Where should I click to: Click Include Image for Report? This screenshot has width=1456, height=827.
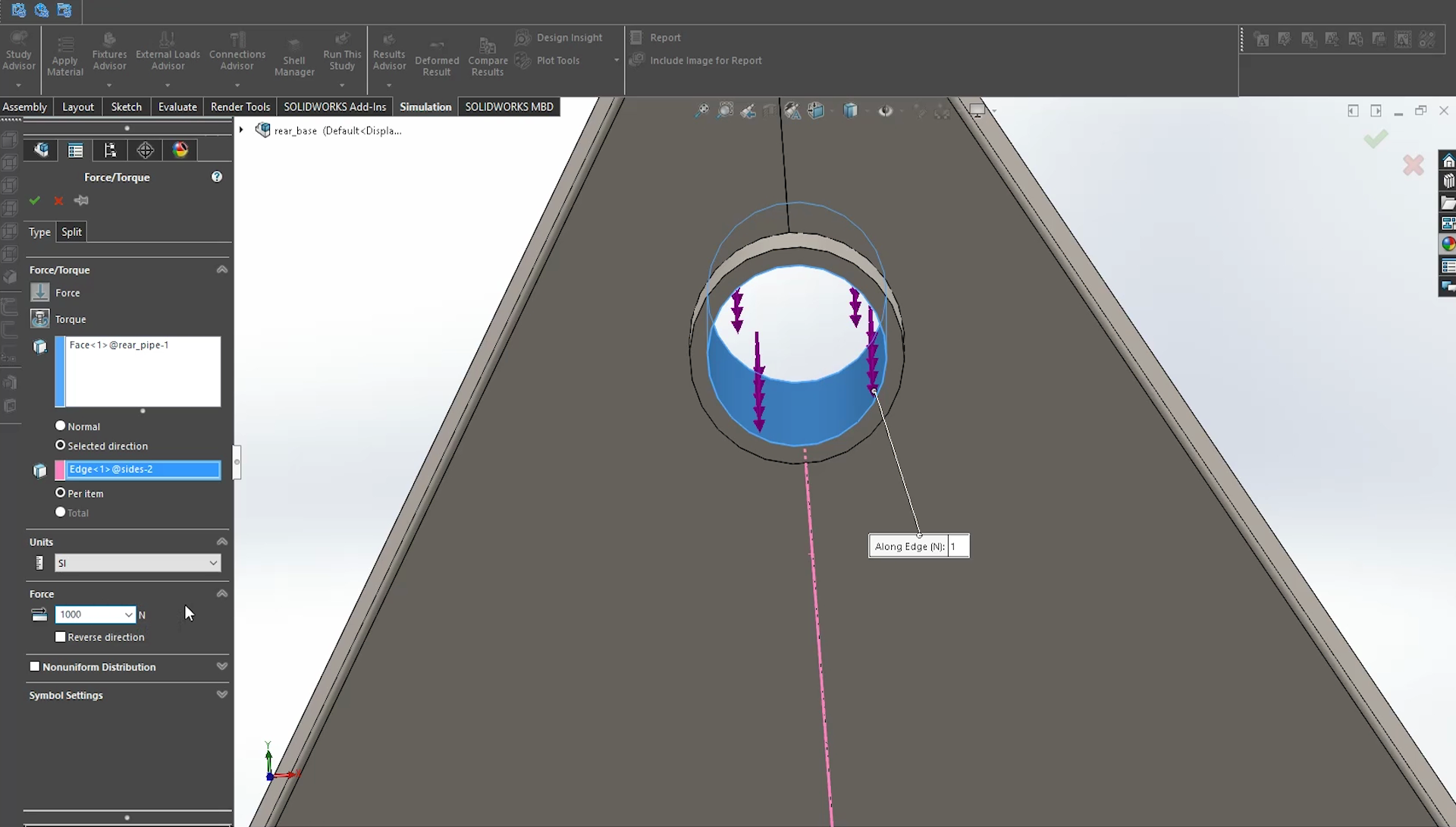[x=696, y=61]
